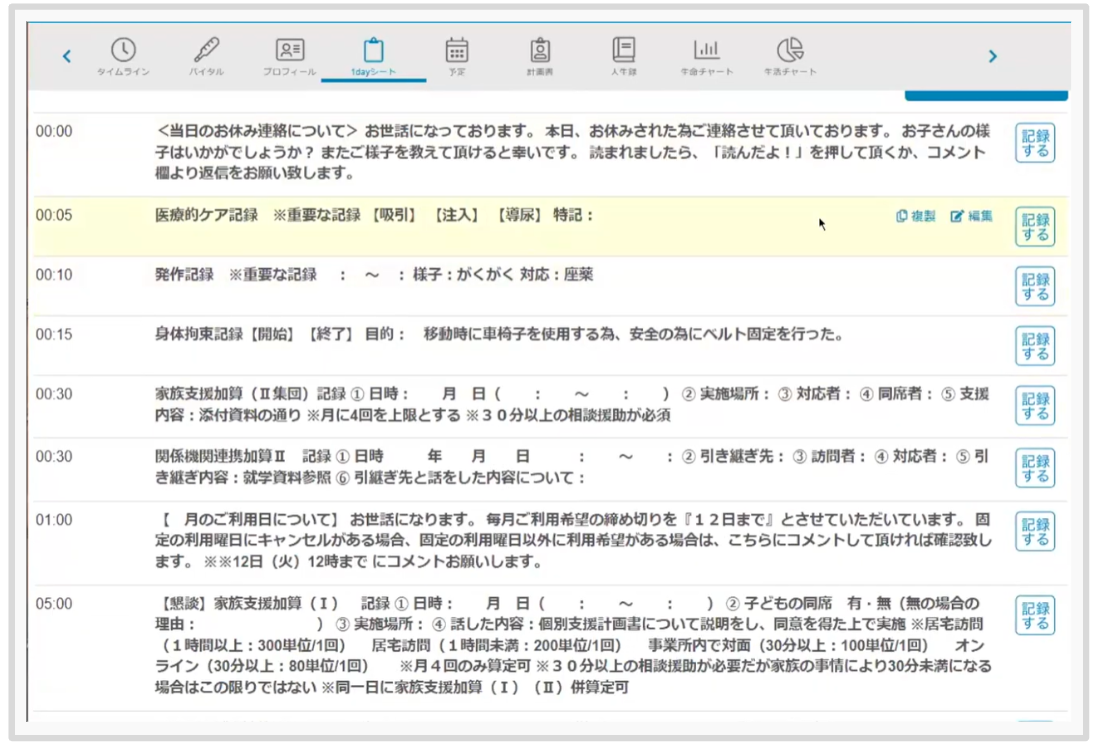Open the タイムライン clock icon
The height and width of the screenshot is (756, 1102).
123,51
